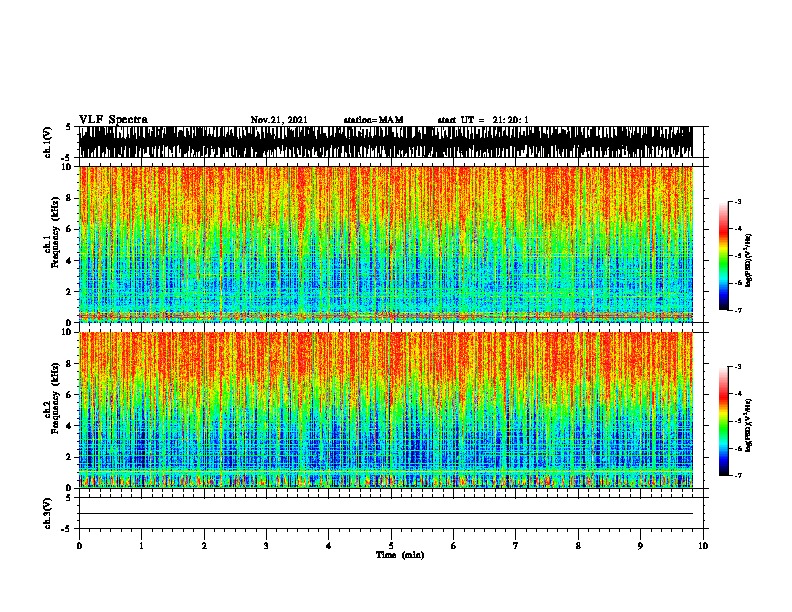Click the "-7" label on ch.2 colorbar
The image size is (792, 612).
click(738, 476)
